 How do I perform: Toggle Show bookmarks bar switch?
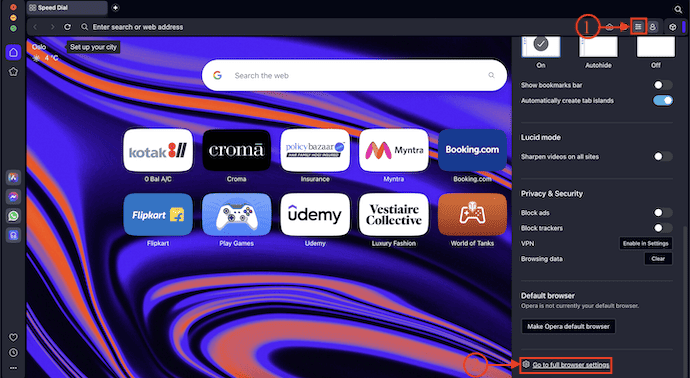pos(662,85)
